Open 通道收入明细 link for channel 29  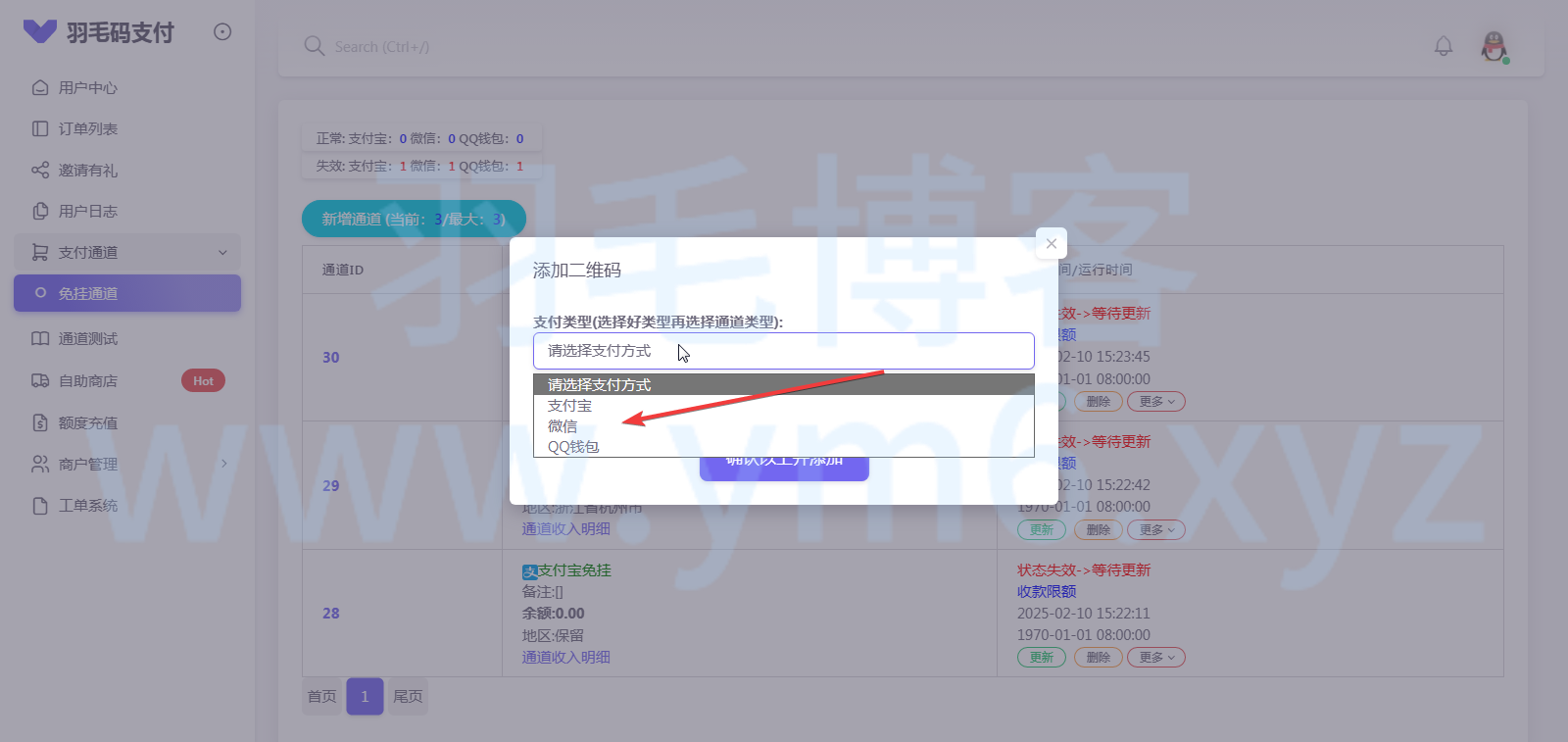point(566,528)
